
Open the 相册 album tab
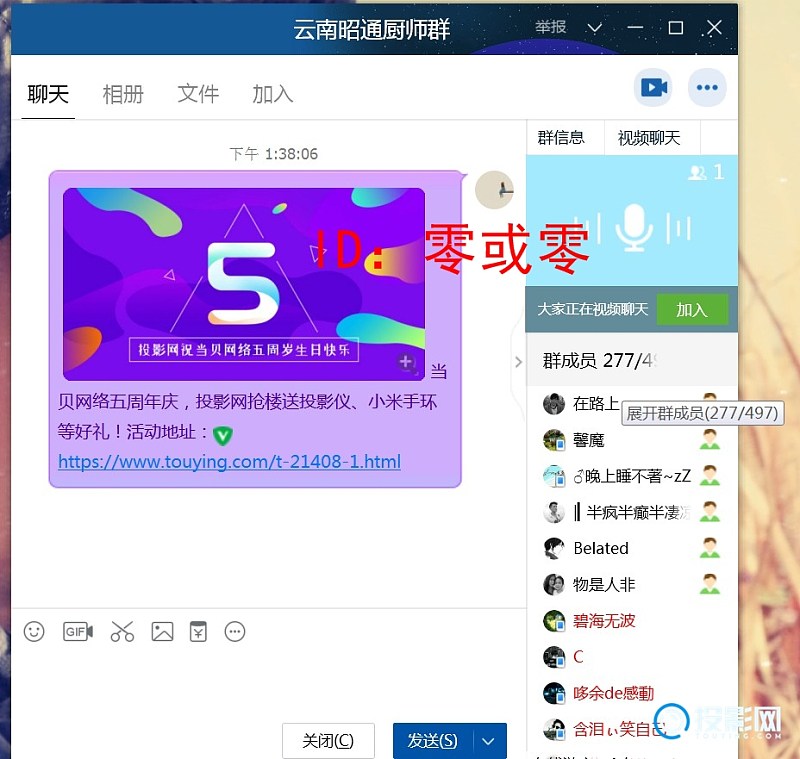click(123, 94)
